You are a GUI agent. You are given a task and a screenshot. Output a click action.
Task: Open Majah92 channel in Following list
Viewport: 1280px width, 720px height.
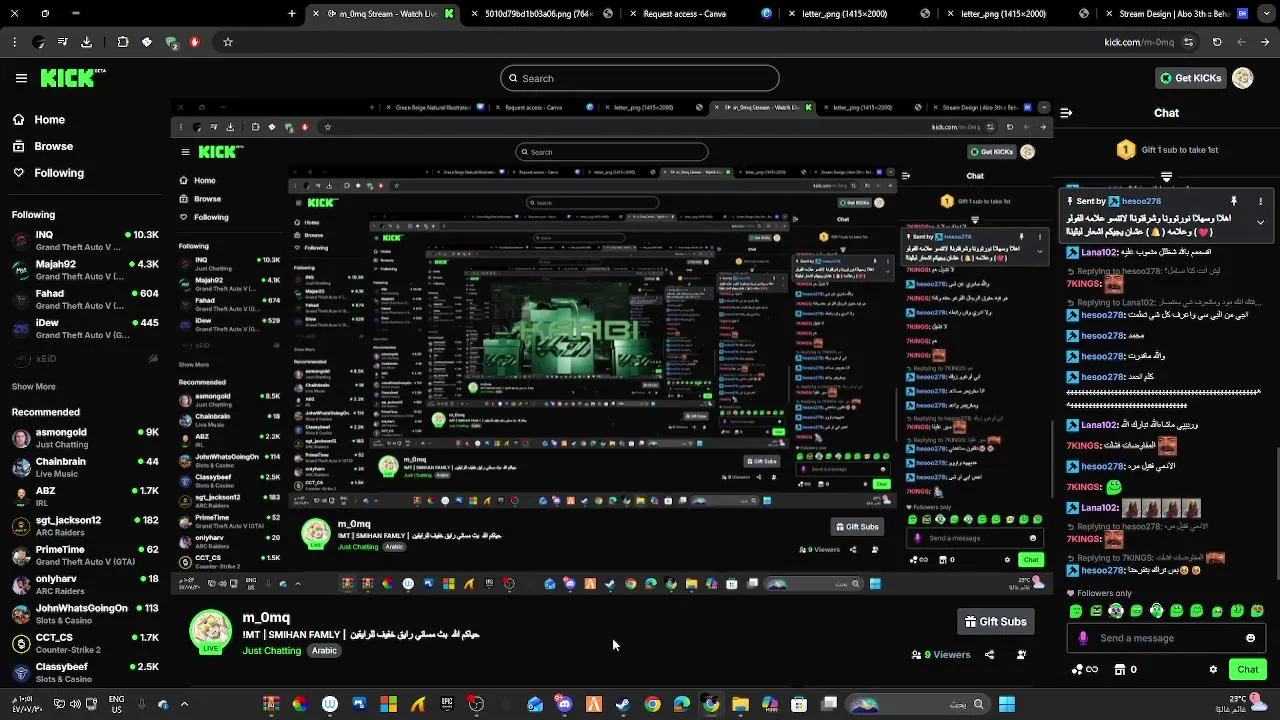coord(85,270)
